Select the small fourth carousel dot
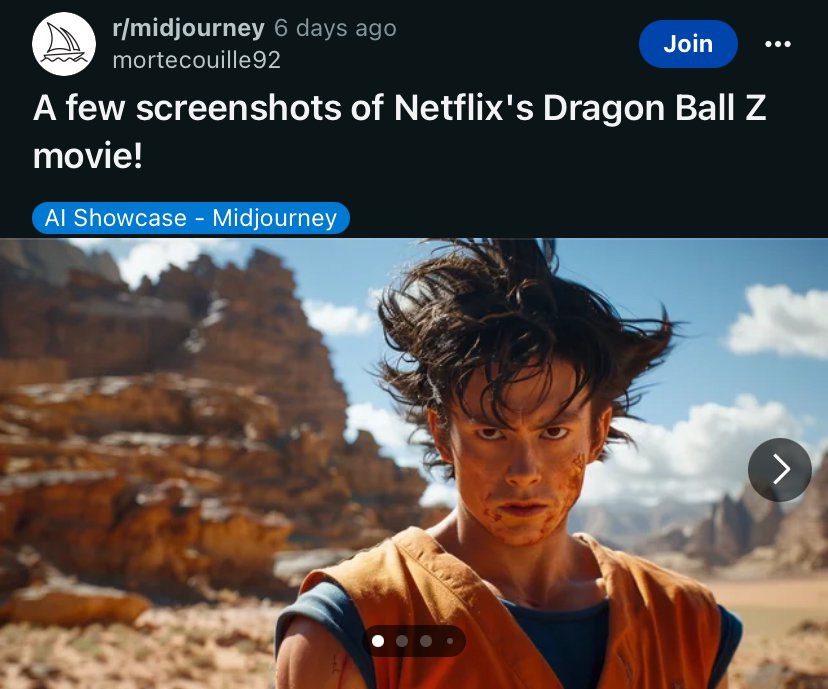This screenshot has height=689, width=828. pyautogui.click(x=450, y=641)
